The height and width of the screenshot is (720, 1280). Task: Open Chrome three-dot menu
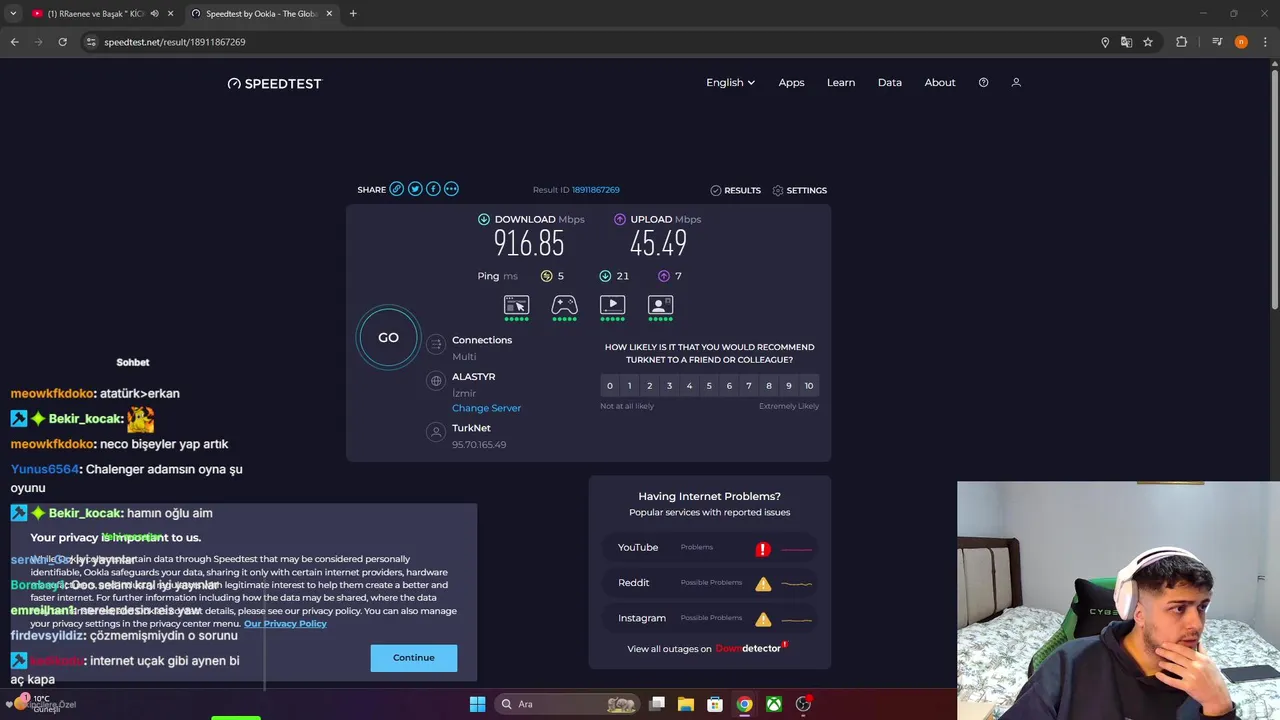tap(1265, 42)
